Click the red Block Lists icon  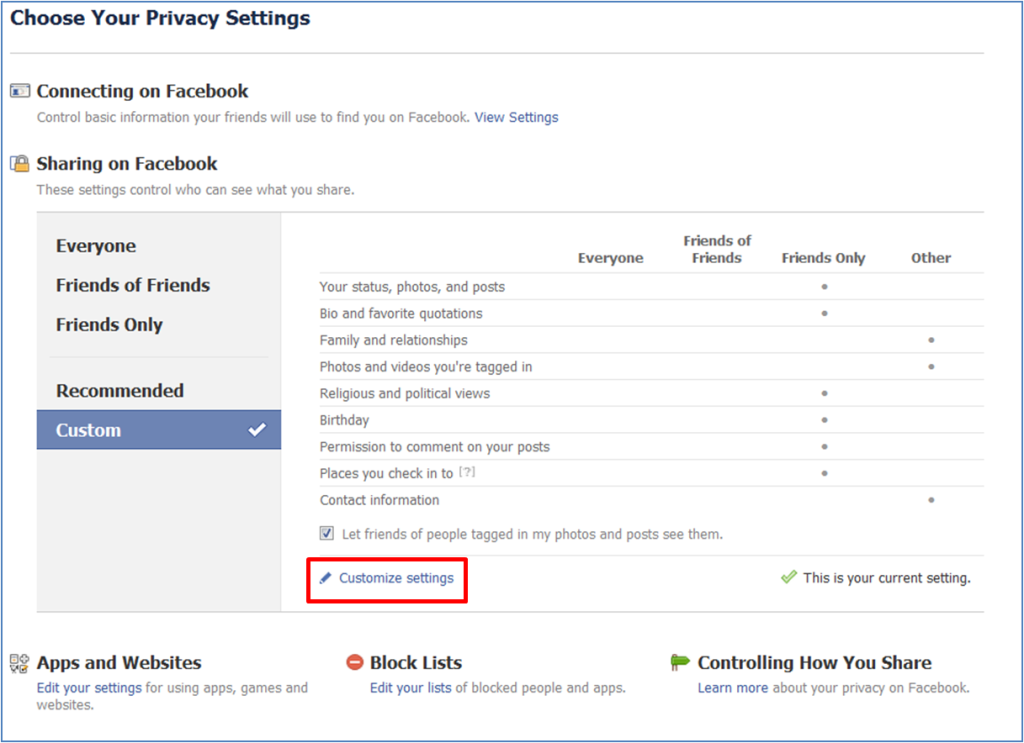[x=354, y=663]
